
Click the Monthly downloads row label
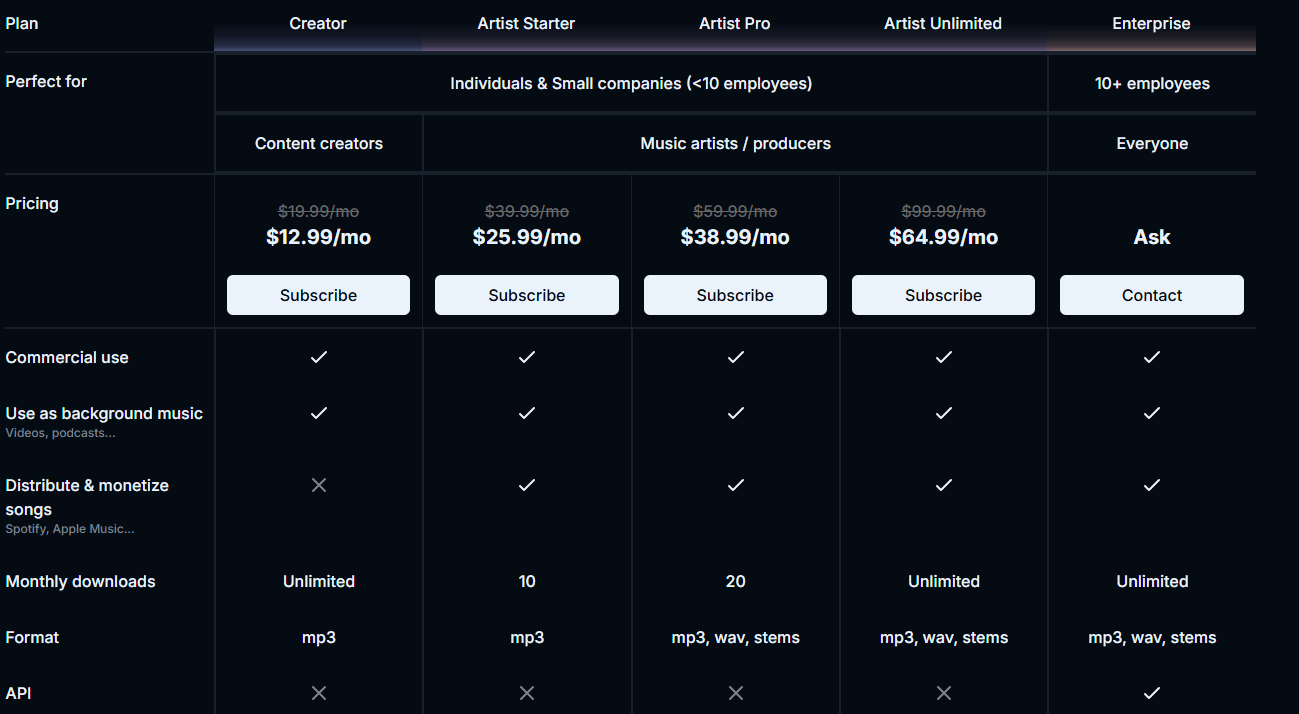[80, 581]
